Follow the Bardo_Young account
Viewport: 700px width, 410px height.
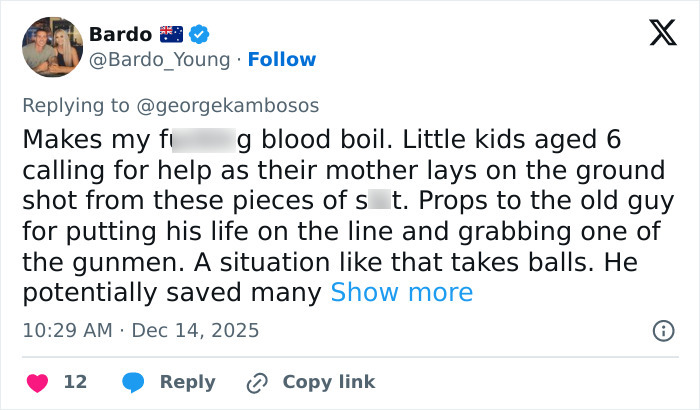pyautogui.click(x=282, y=59)
